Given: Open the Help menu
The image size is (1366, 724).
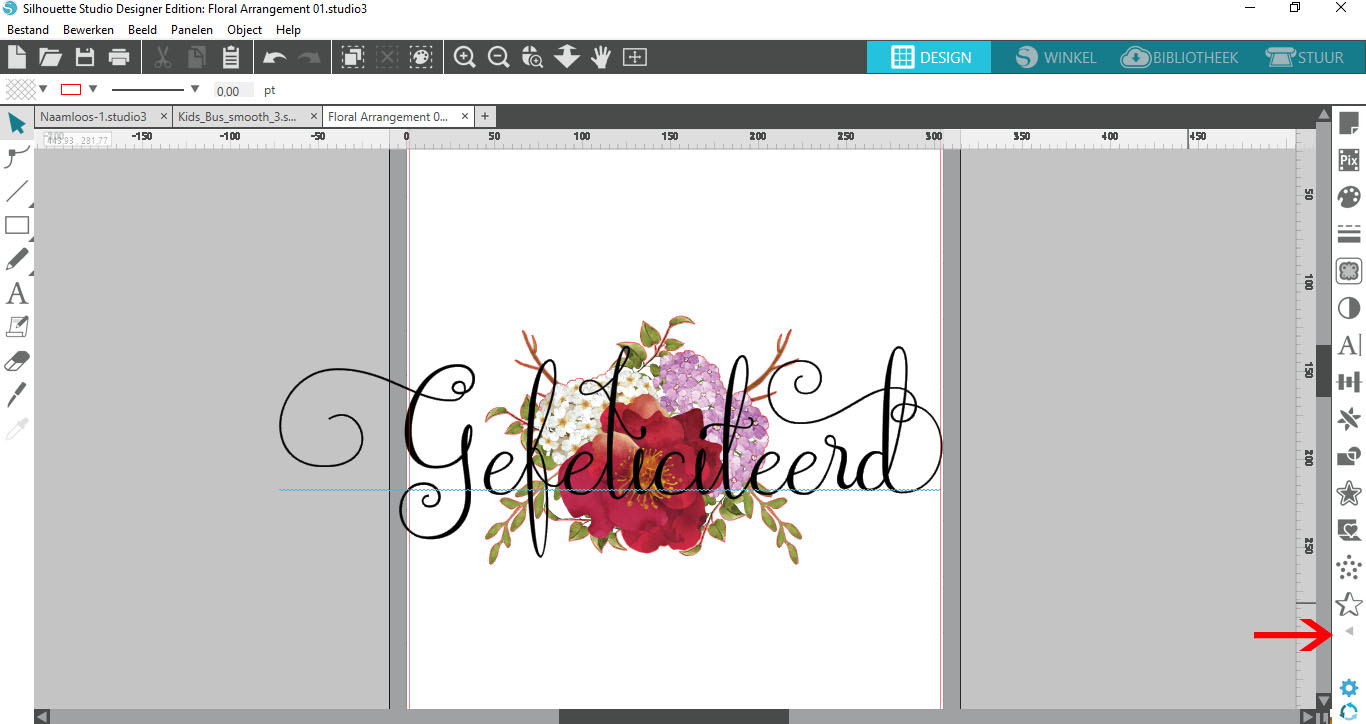Looking at the screenshot, I should coord(288,30).
